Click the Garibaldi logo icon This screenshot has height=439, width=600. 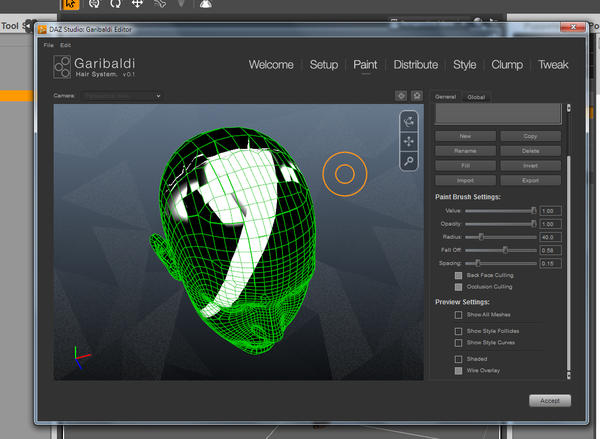[x=62, y=67]
